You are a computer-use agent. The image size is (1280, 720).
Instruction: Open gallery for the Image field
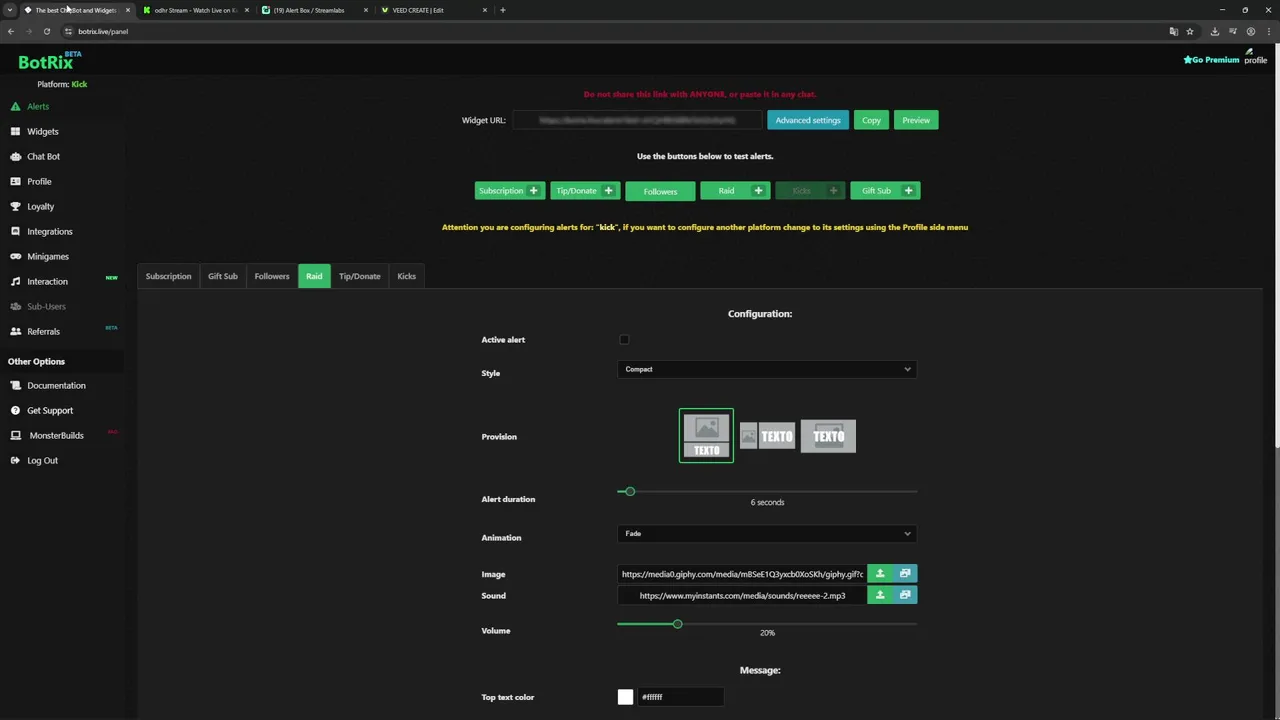905,574
